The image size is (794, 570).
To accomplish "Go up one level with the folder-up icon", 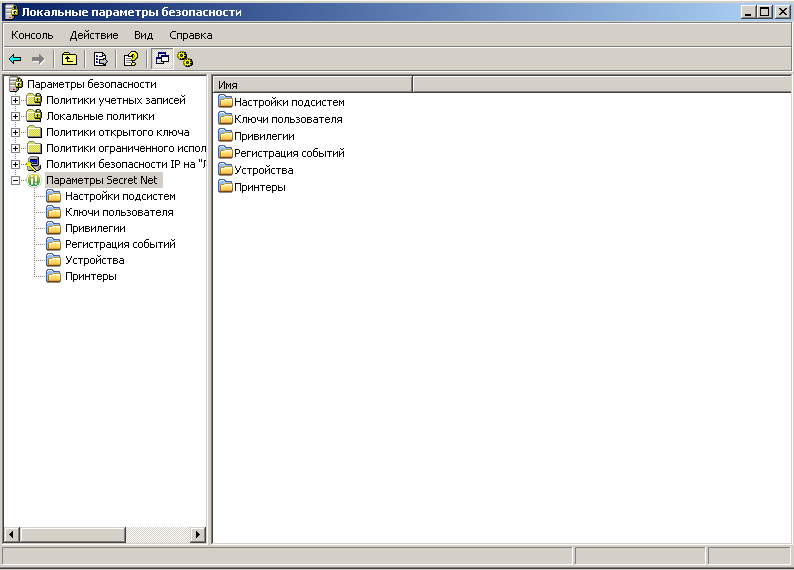I will (x=69, y=59).
